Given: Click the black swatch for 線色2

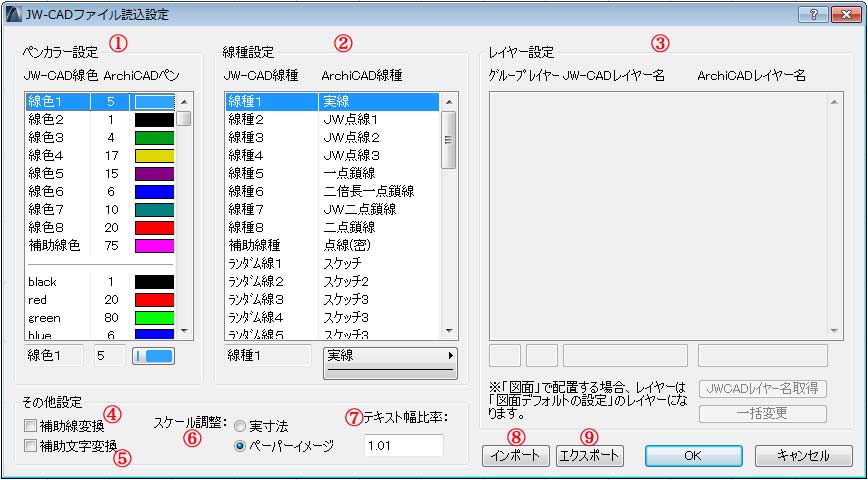Looking at the screenshot, I should click(x=154, y=120).
